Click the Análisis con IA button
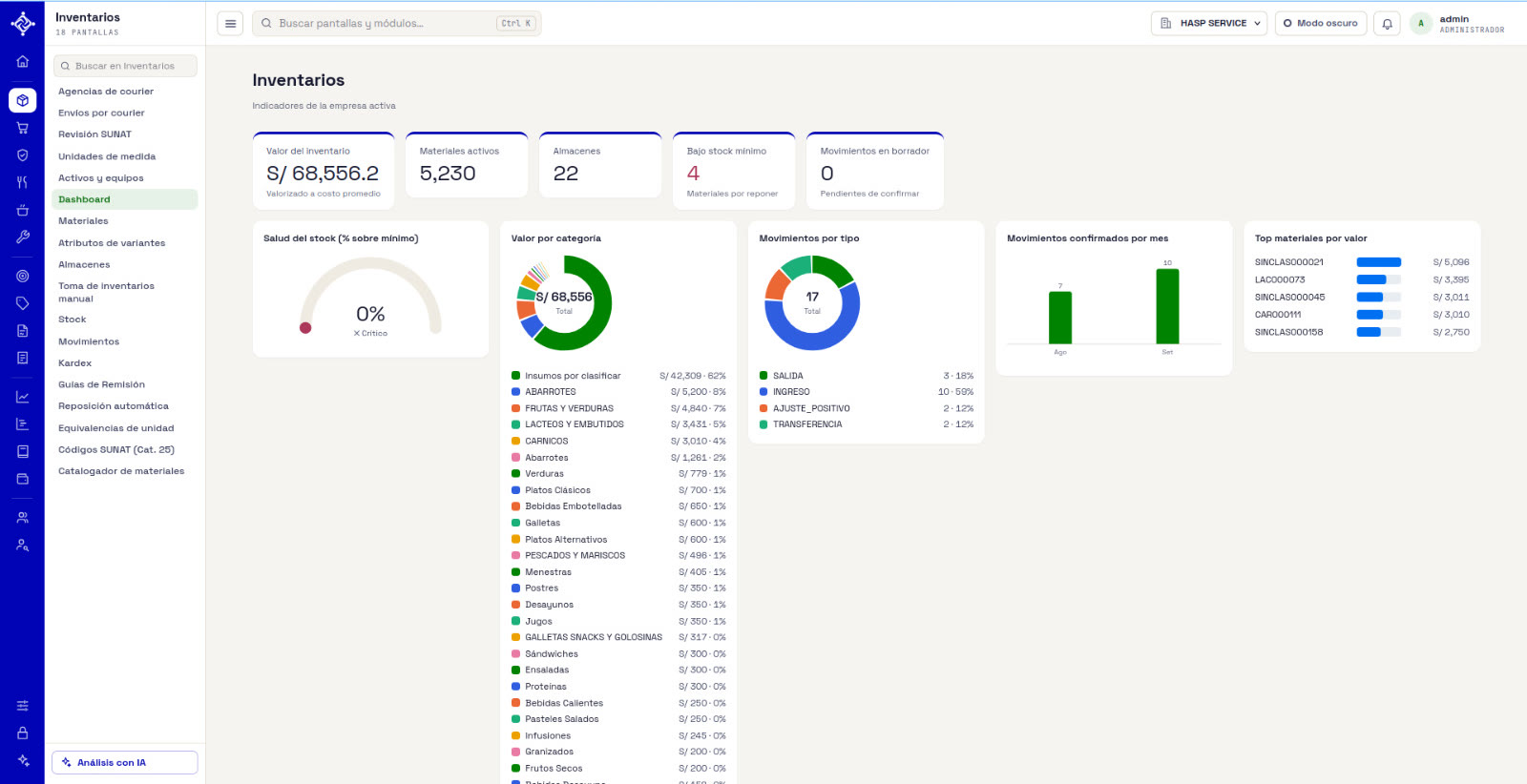1527x784 pixels. (x=125, y=763)
